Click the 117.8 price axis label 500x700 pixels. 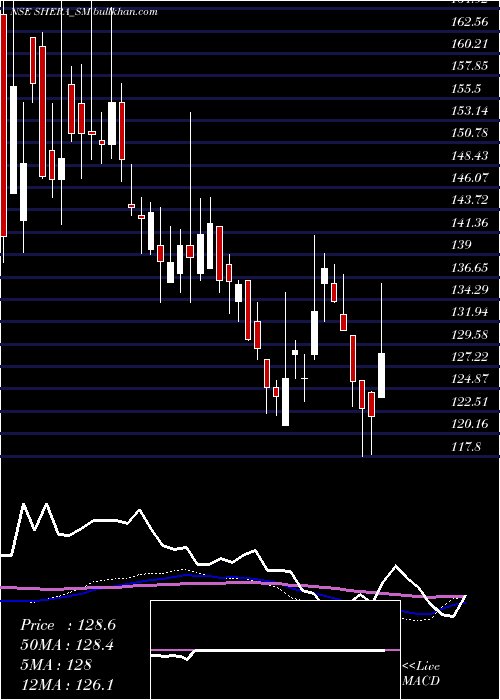(467, 446)
